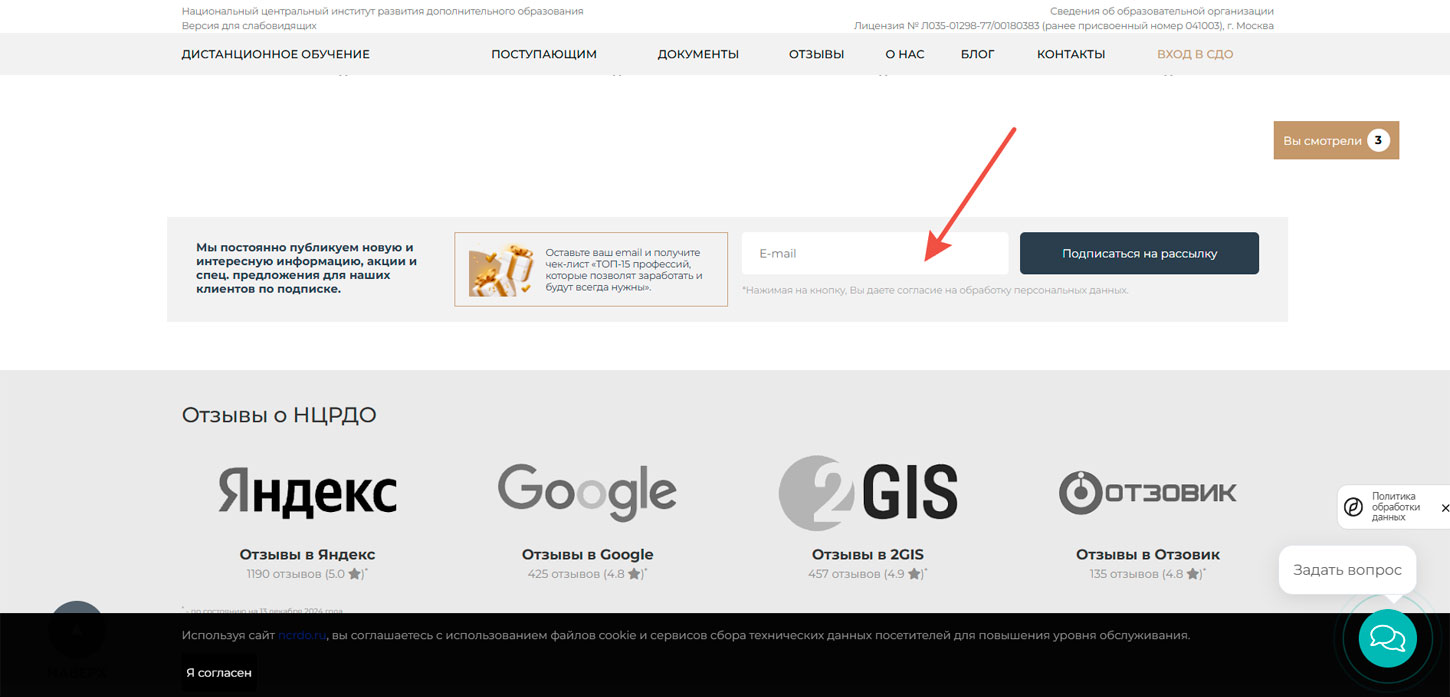Click the Отзывы о НЦРДО heading

point(279,415)
